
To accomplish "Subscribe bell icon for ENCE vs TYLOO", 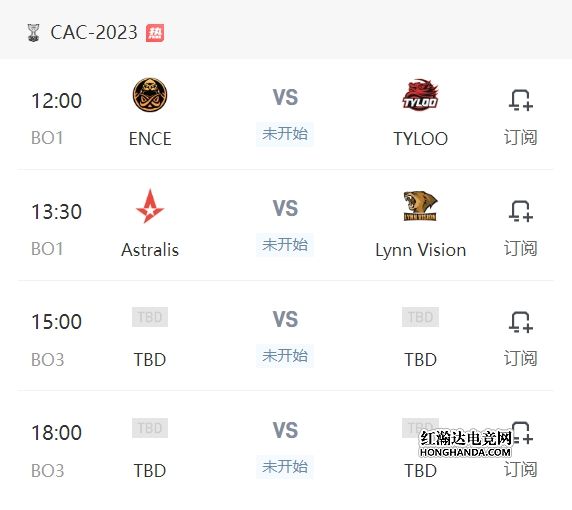I will click(x=521, y=100).
